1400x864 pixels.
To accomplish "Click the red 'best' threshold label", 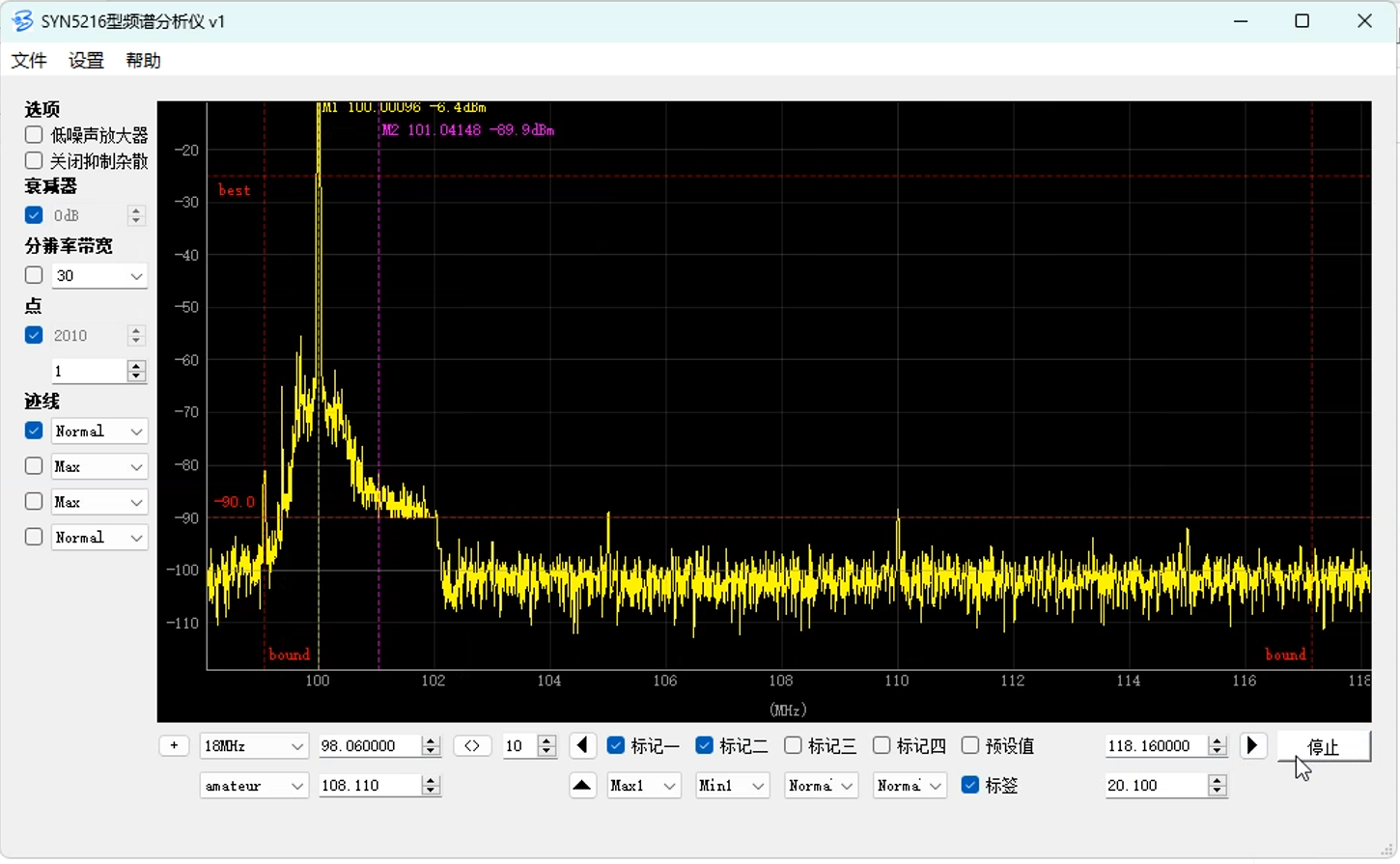I will pos(234,190).
